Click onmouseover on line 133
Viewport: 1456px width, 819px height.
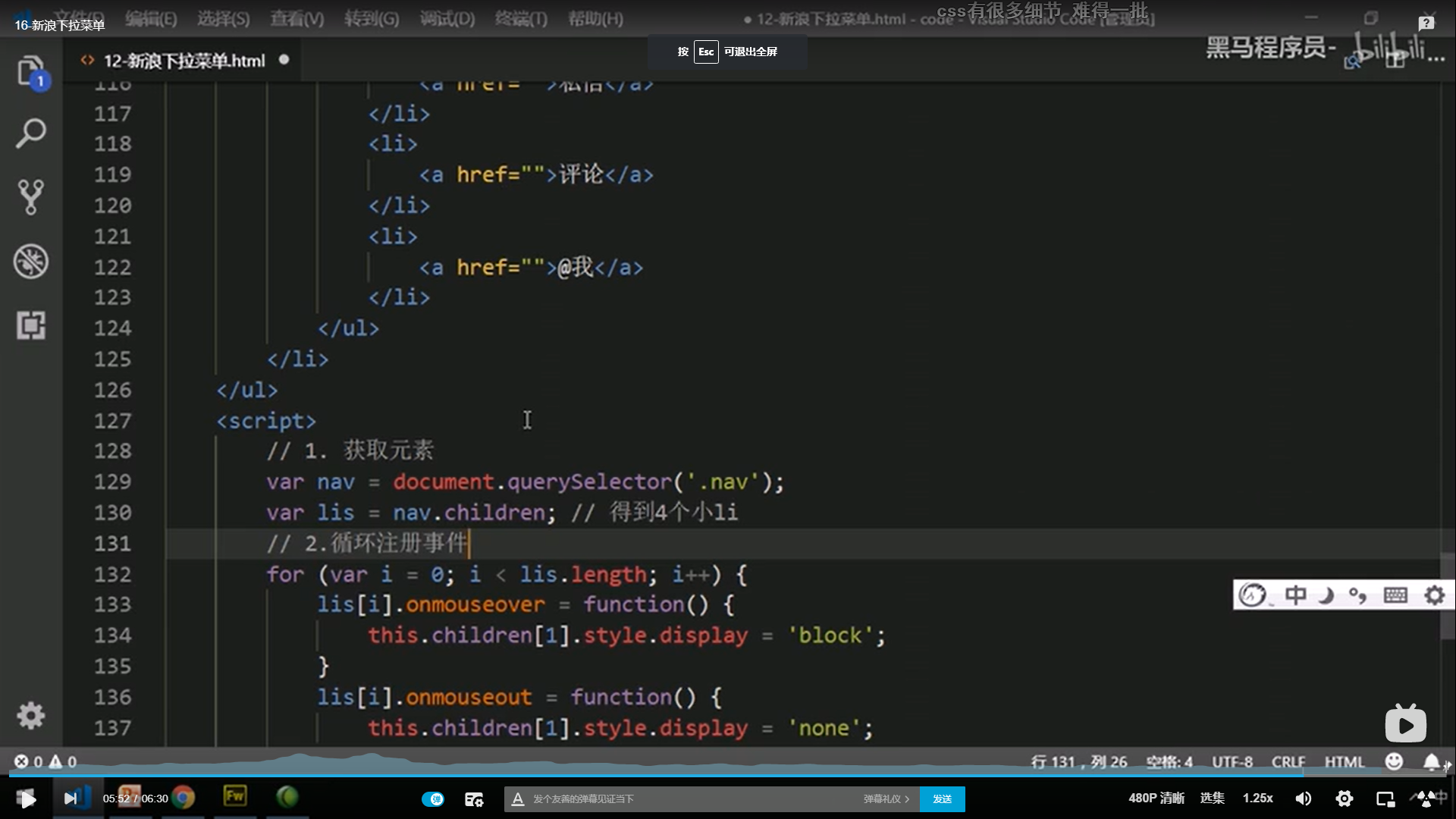pos(475,604)
